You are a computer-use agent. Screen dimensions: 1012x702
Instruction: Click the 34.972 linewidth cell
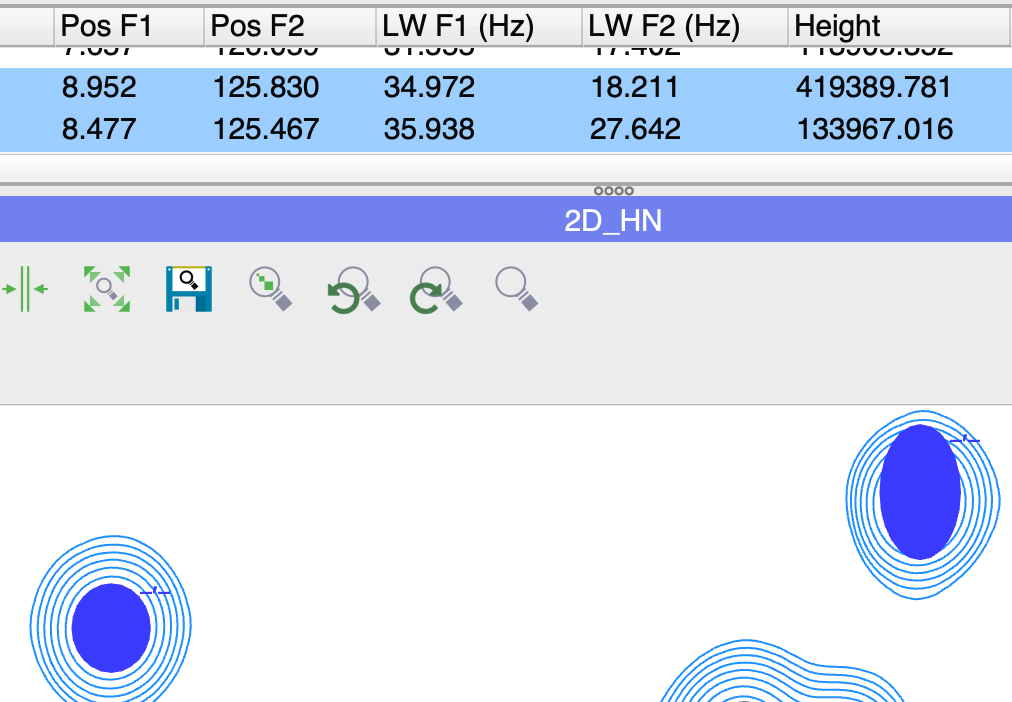(429, 87)
